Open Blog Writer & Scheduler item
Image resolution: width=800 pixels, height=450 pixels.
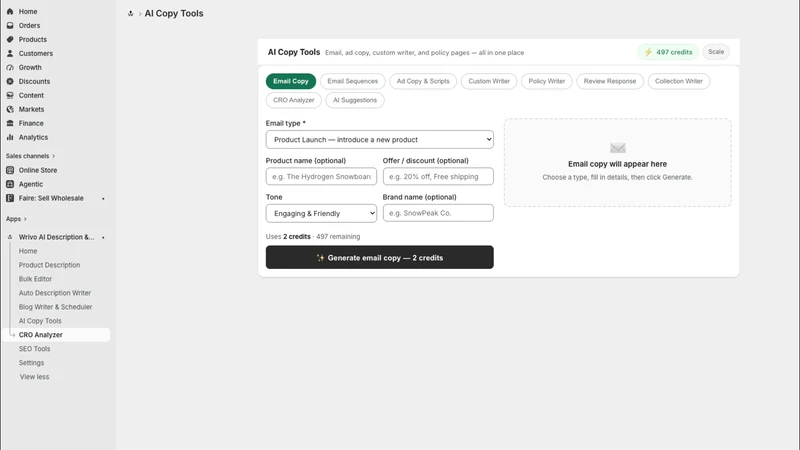[55, 307]
